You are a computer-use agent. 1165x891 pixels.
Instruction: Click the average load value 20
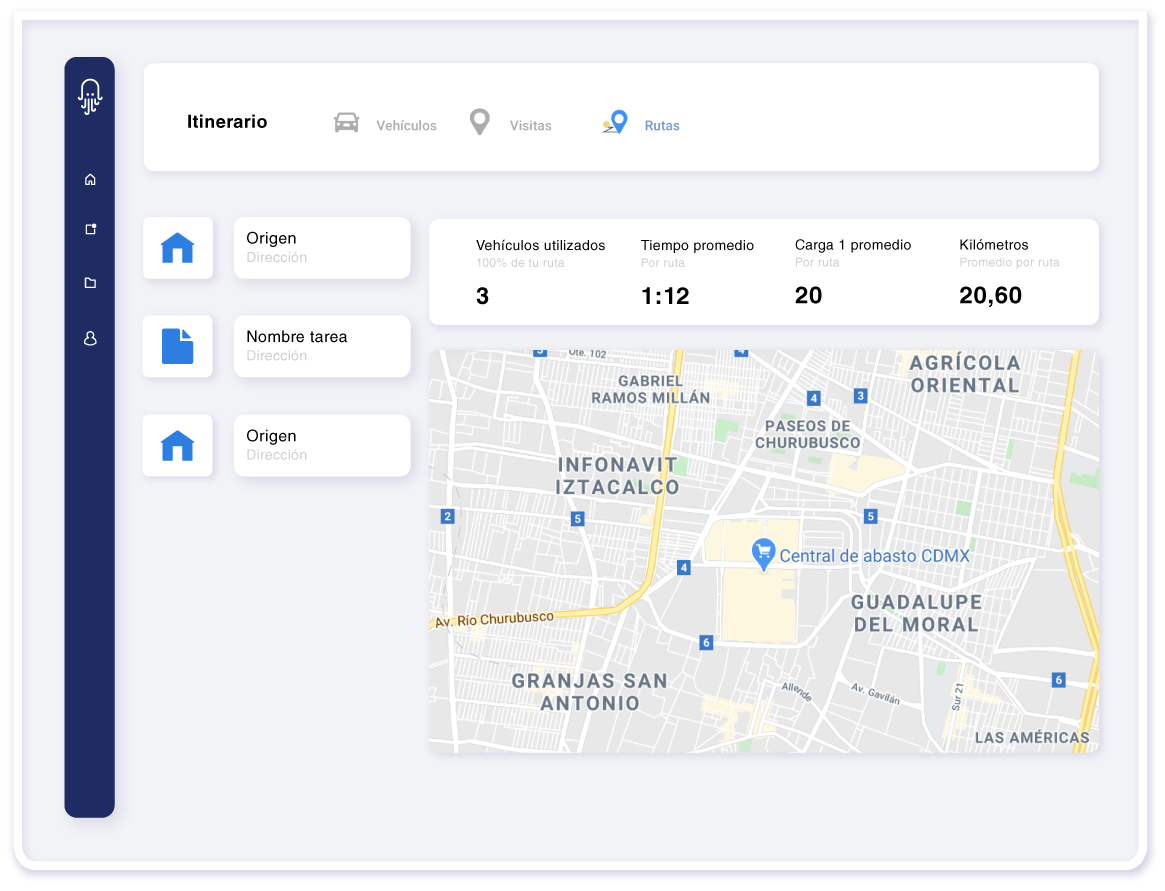808,295
